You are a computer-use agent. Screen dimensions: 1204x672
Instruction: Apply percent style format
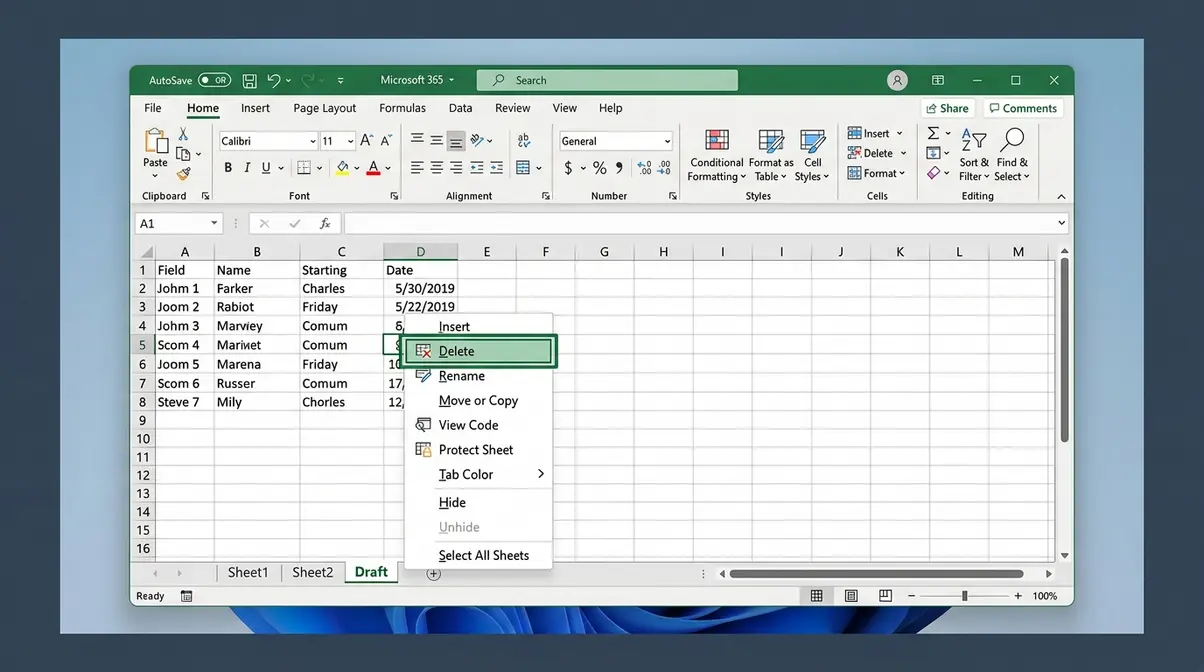coord(599,168)
